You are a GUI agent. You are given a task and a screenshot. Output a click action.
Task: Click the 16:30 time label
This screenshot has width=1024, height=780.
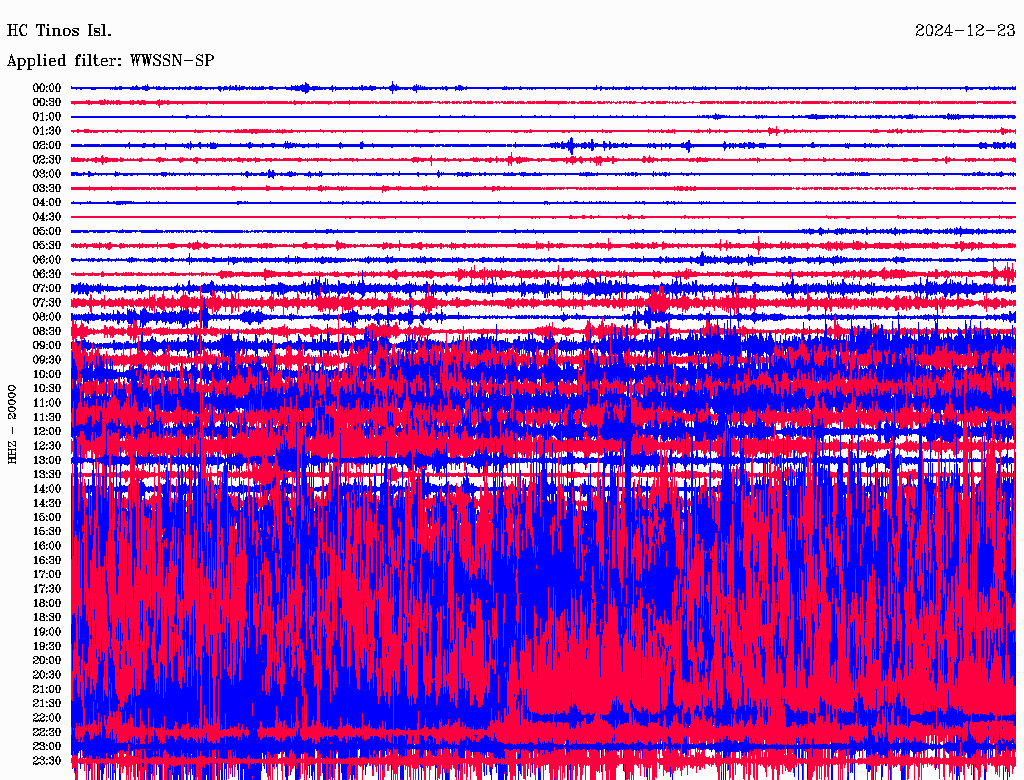(47, 560)
